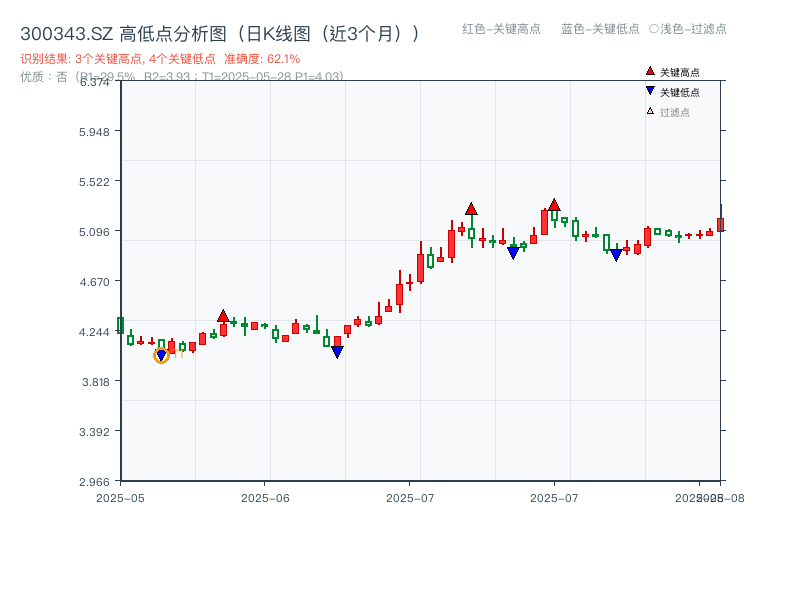Click the orange circled filter point on the chart
Screen dimensions: 800x600
161,355
